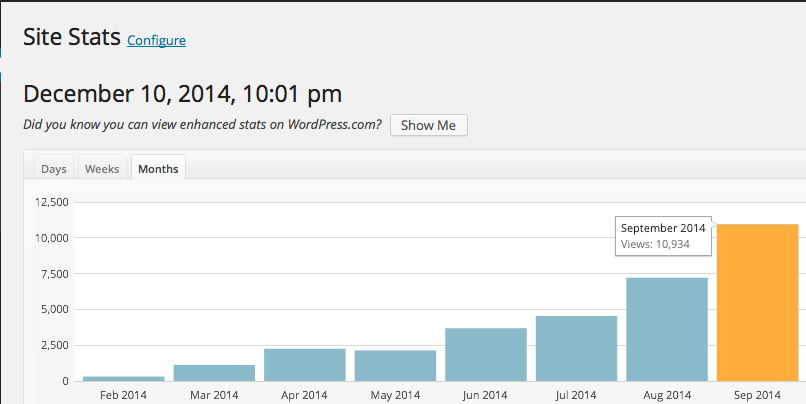This screenshot has width=806, height=404.
Task: Click the enhanced stats hint text
Action: 202,125
